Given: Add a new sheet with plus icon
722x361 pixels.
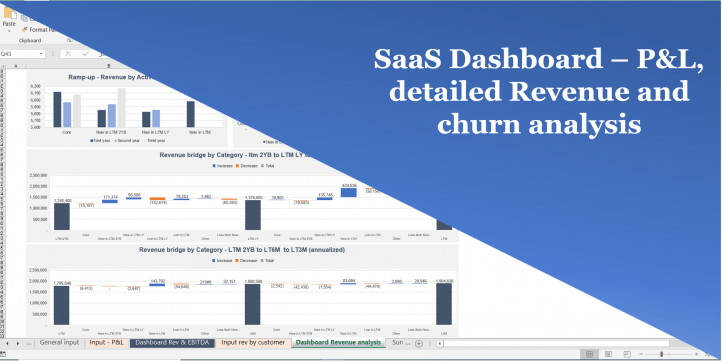Looking at the screenshot, I should coord(419,343).
